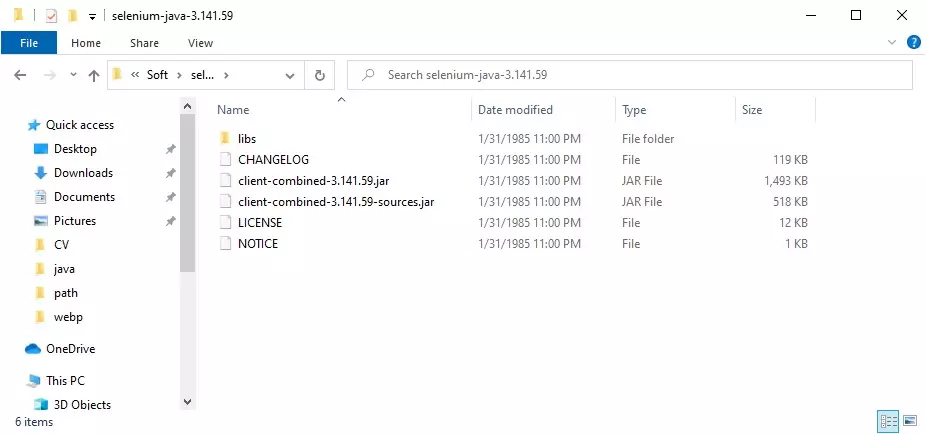Open OneDrive in the navigation pane
The width and height of the screenshot is (926, 434).
click(70, 349)
